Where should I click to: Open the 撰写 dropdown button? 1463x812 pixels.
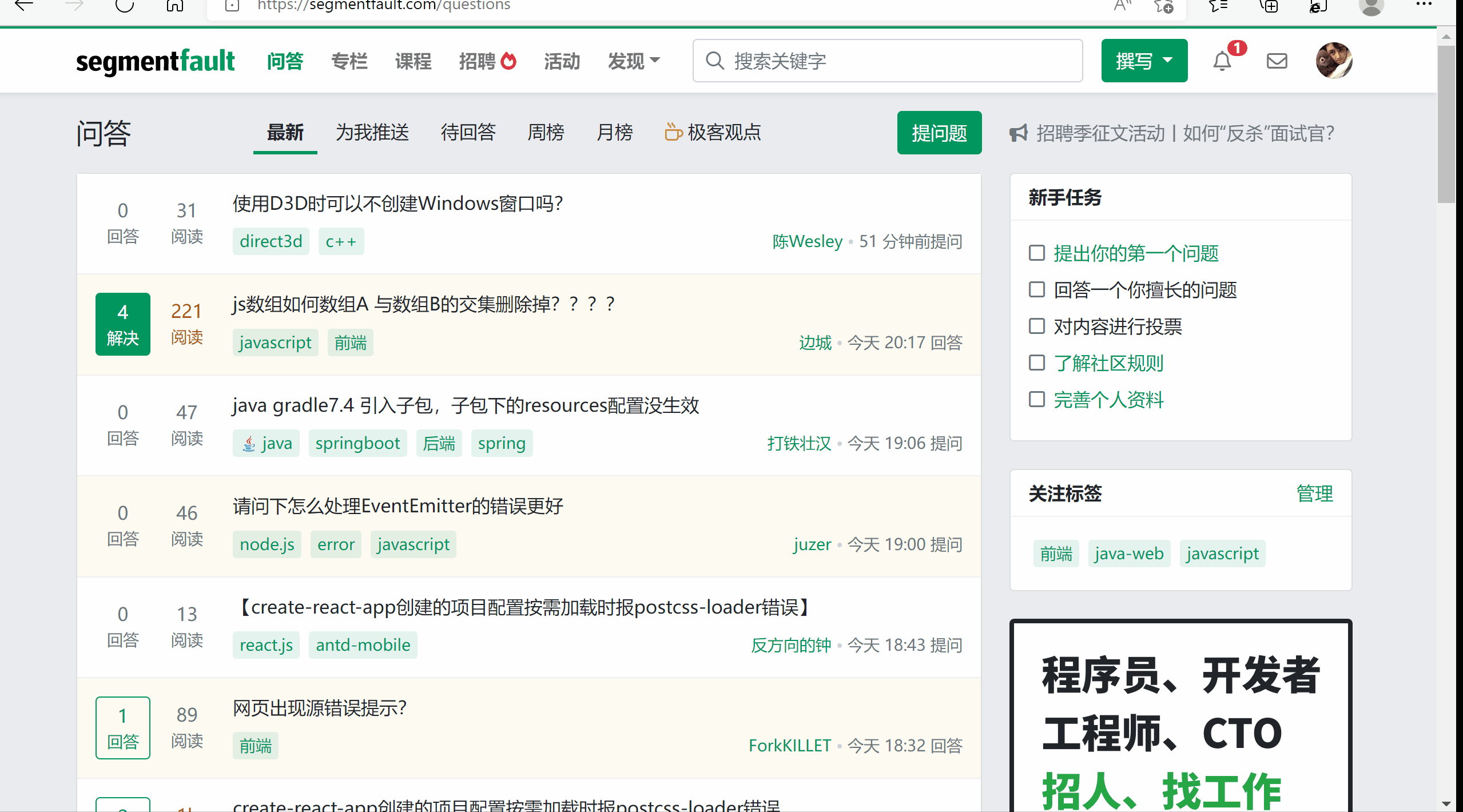[1144, 61]
